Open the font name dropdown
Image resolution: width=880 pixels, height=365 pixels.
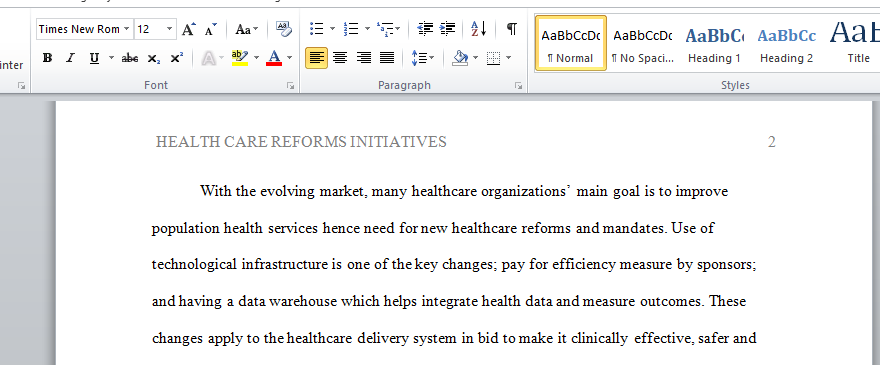127,29
